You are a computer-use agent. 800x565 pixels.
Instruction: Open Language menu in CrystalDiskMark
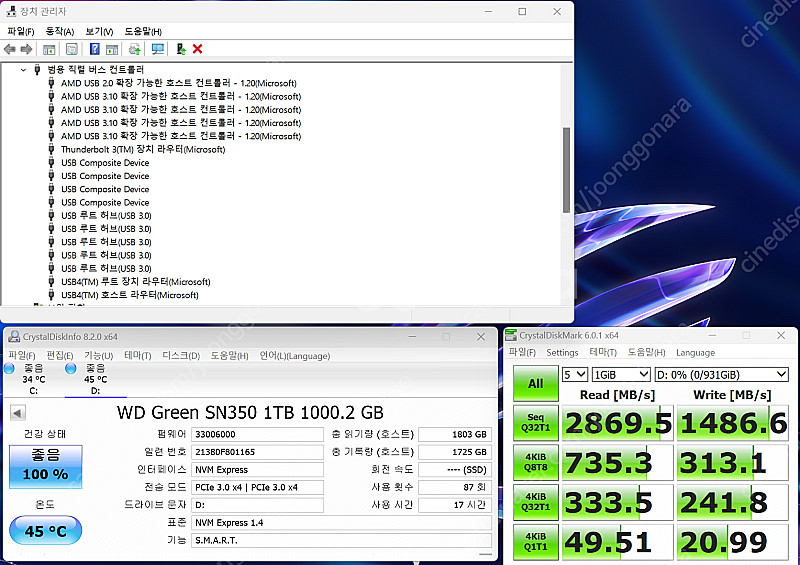(695, 352)
